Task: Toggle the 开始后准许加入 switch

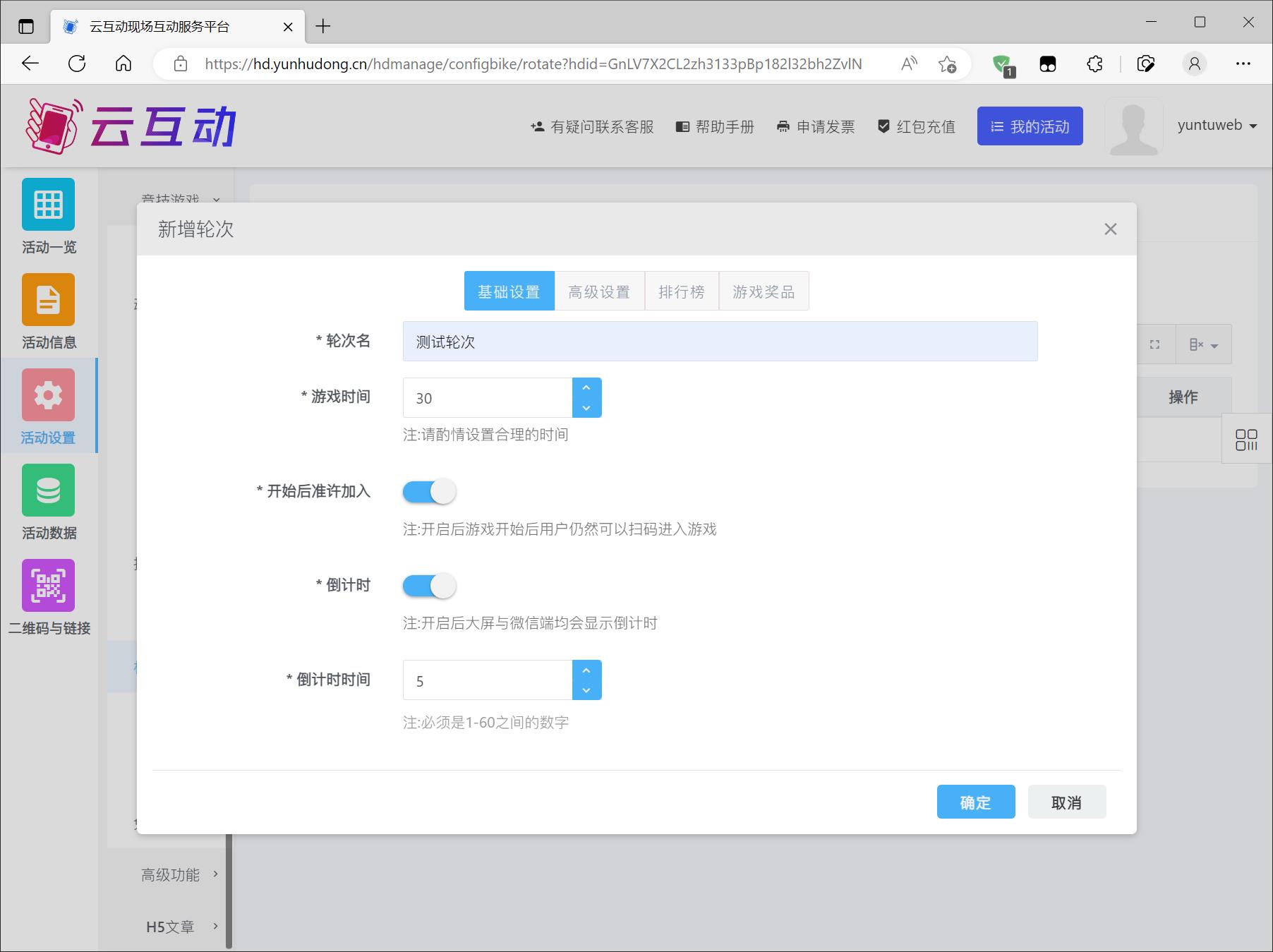Action: pyautogui.click(x=429, y=491)
